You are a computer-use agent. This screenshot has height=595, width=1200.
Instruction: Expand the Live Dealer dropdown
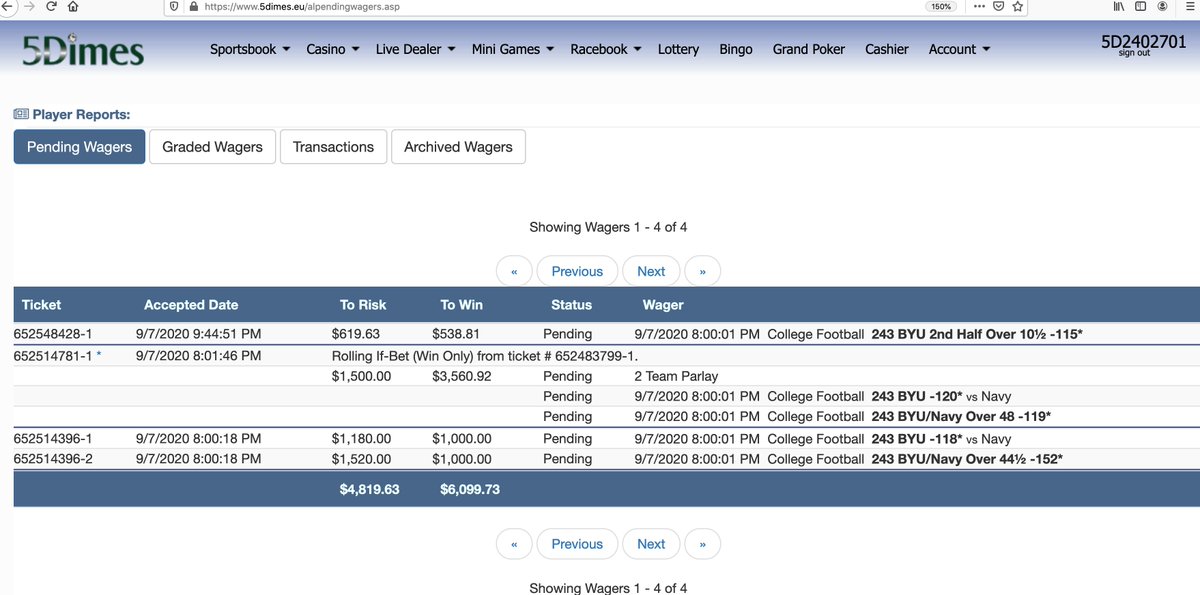tap(416, 49)
